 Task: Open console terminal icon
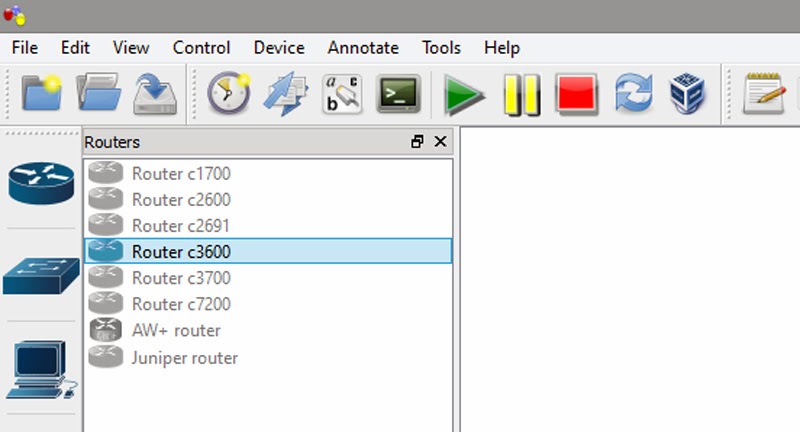(x=399, y=93)
